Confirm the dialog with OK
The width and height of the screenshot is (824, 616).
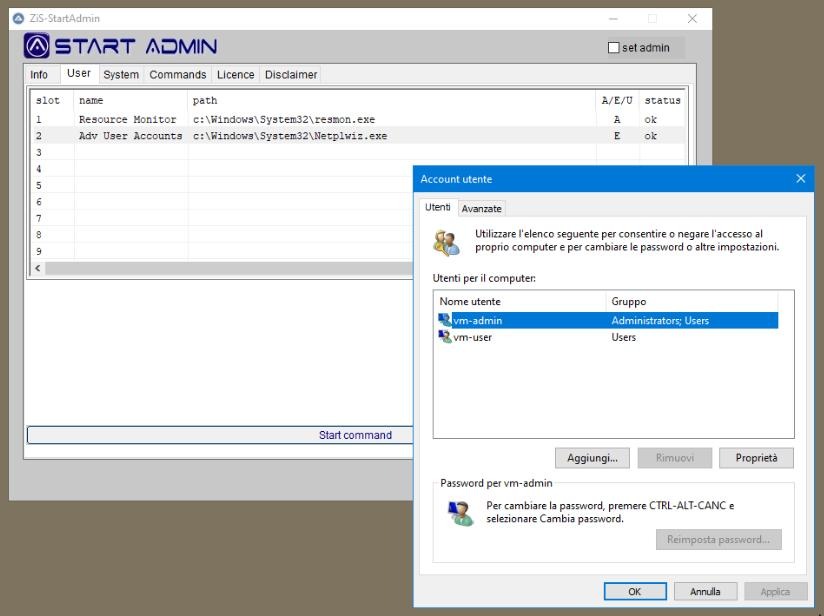634,592
